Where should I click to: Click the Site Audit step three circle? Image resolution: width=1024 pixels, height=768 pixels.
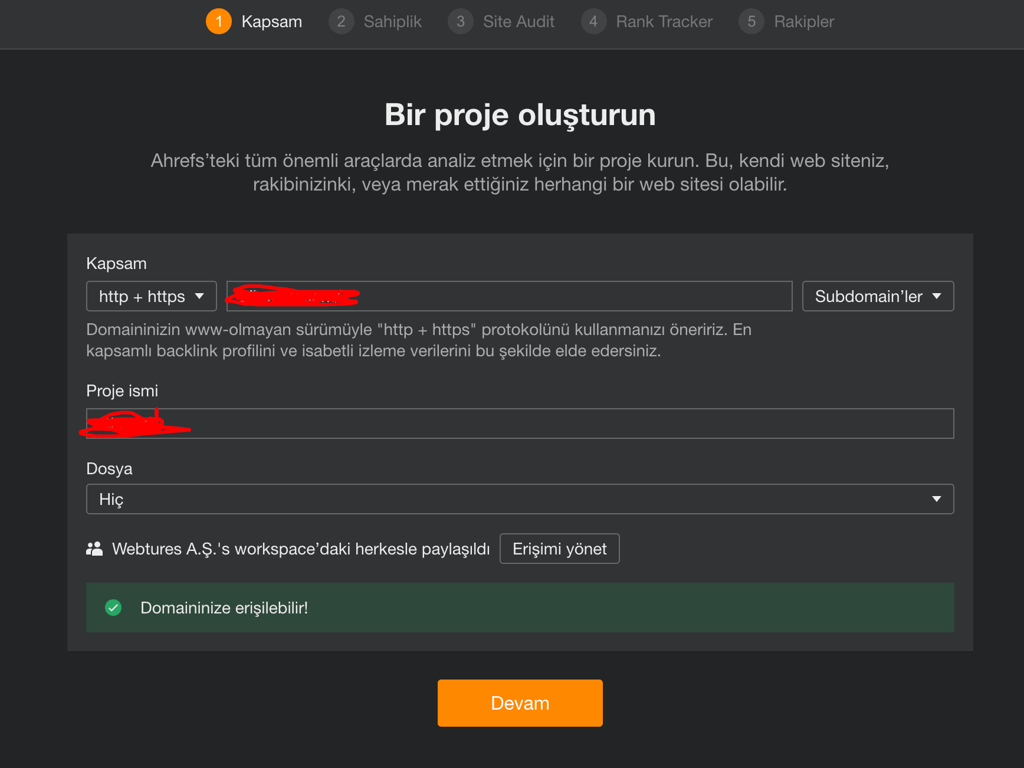coord(460,21)
